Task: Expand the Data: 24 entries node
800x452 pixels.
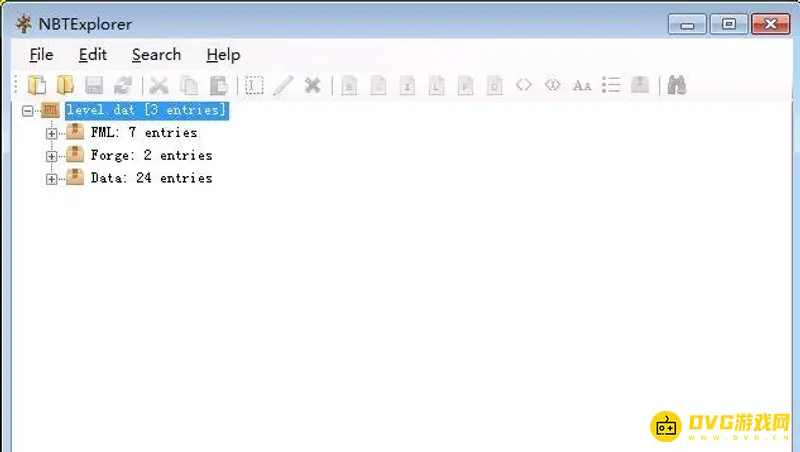Action: [52, 179]
